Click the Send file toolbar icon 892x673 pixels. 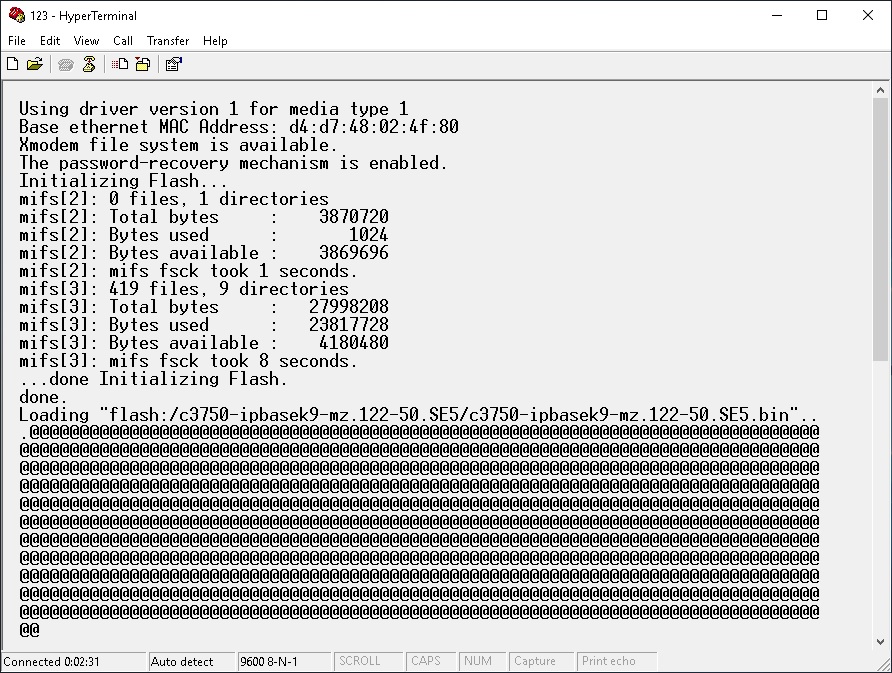(x=120, y=64)
